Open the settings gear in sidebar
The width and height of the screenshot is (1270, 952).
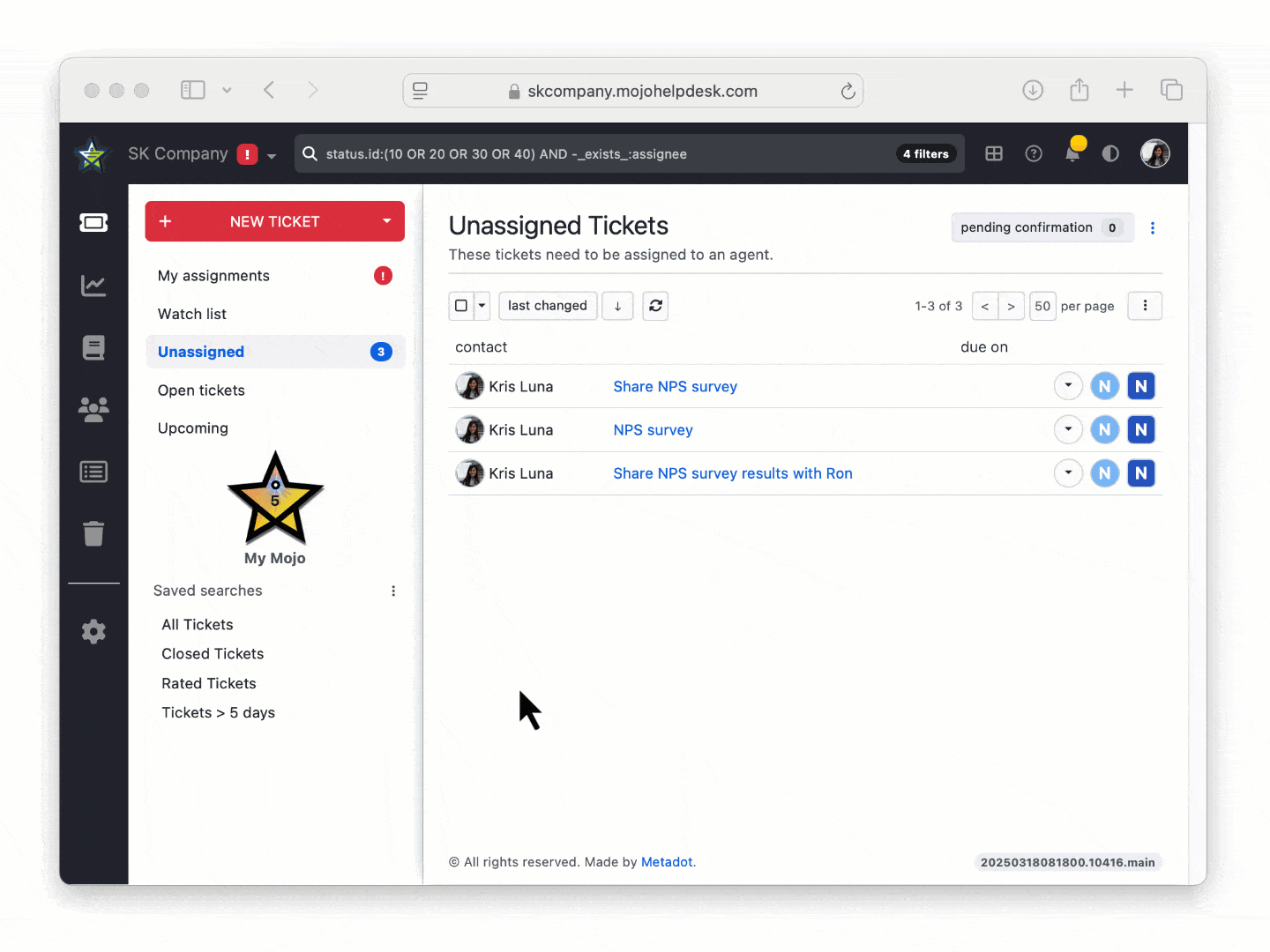[x=93, y=632]
